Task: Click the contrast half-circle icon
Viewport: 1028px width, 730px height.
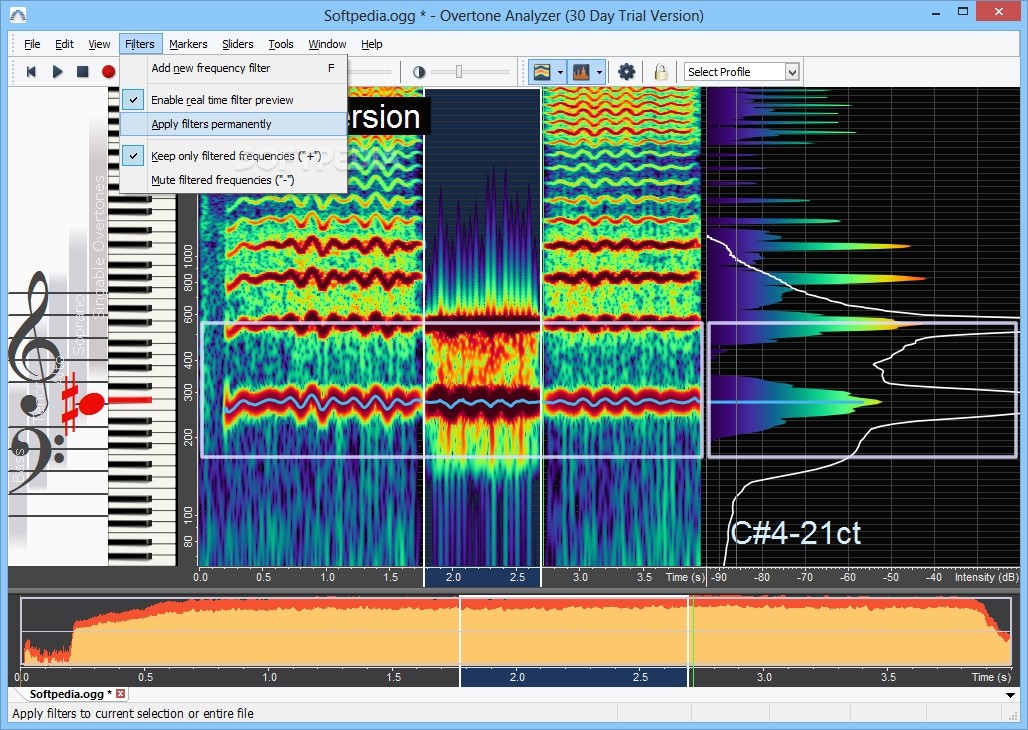Action: coord(419,72)
